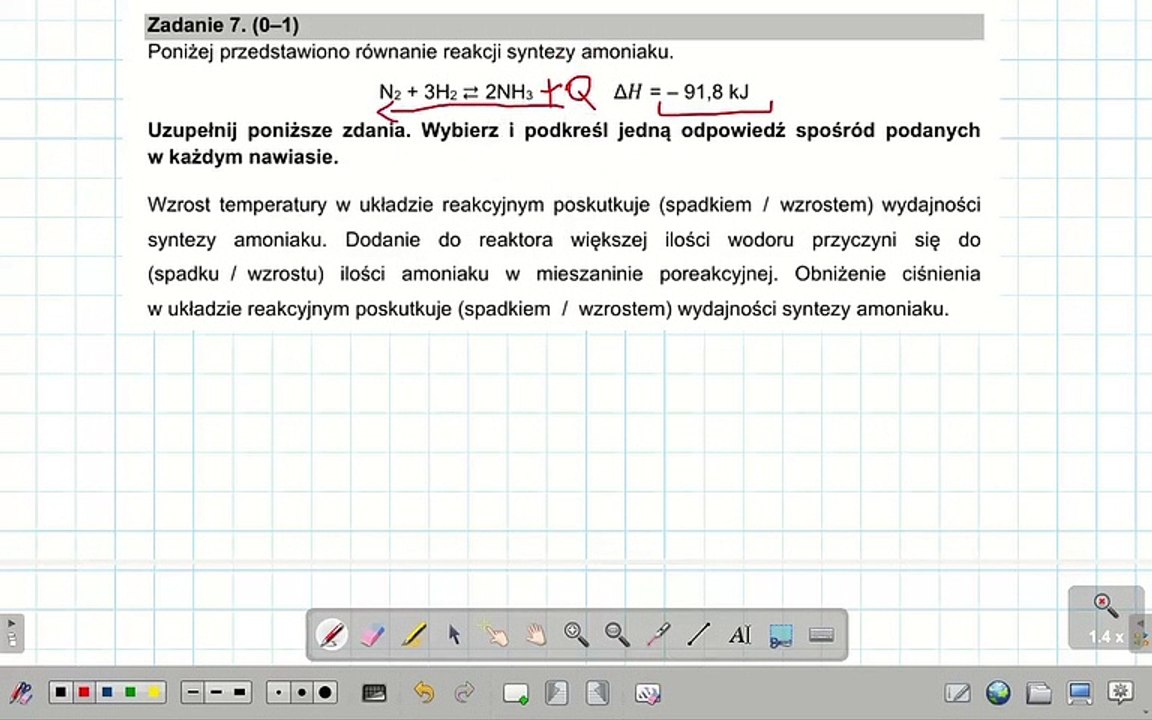
Task: Click the equation text 'N2 + 3H2 ⇄ 2NH3'
Action: click(x=456, y=92)
